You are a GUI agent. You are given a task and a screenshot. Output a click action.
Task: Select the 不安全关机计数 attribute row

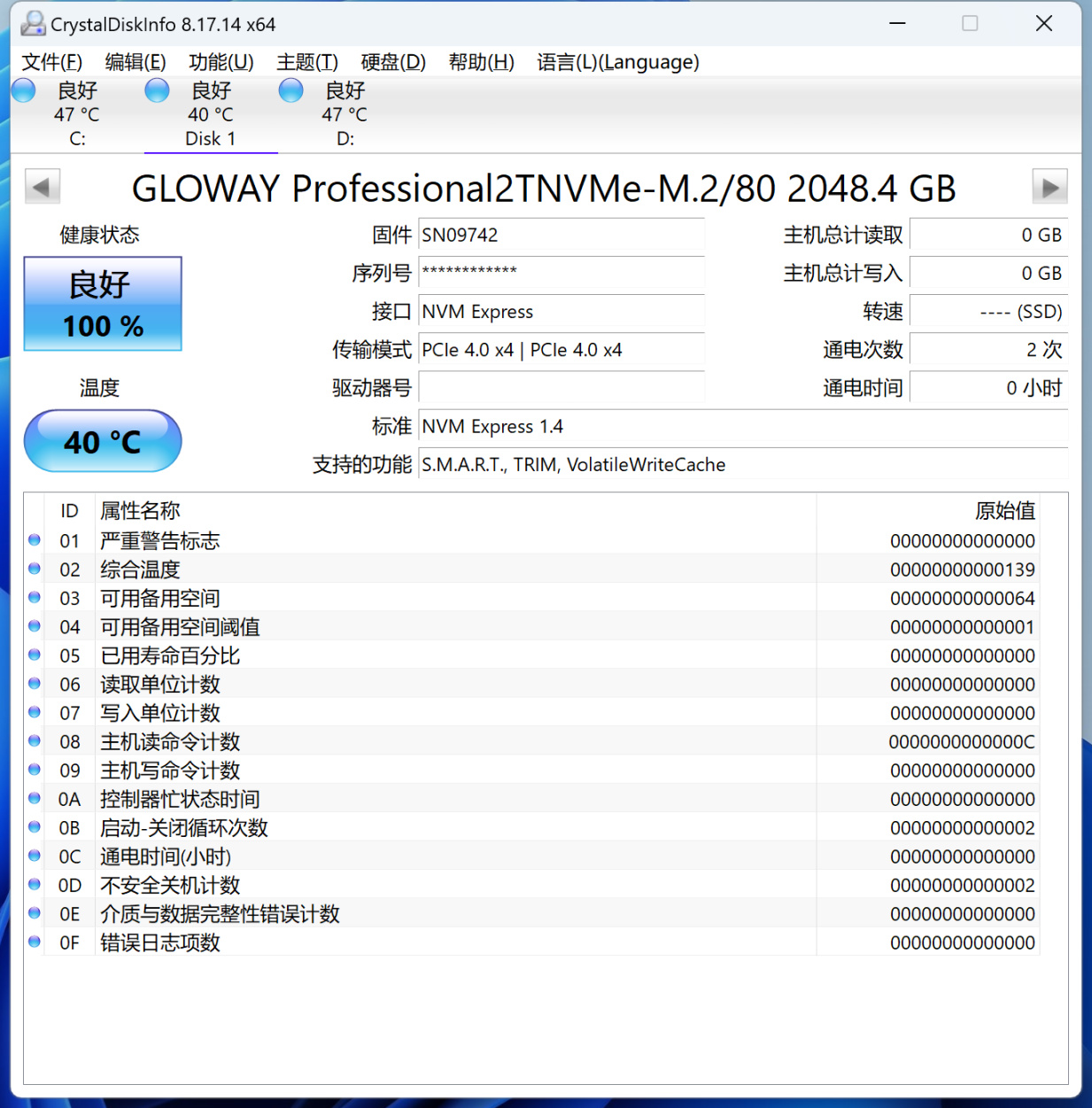(x=531, y=885)
